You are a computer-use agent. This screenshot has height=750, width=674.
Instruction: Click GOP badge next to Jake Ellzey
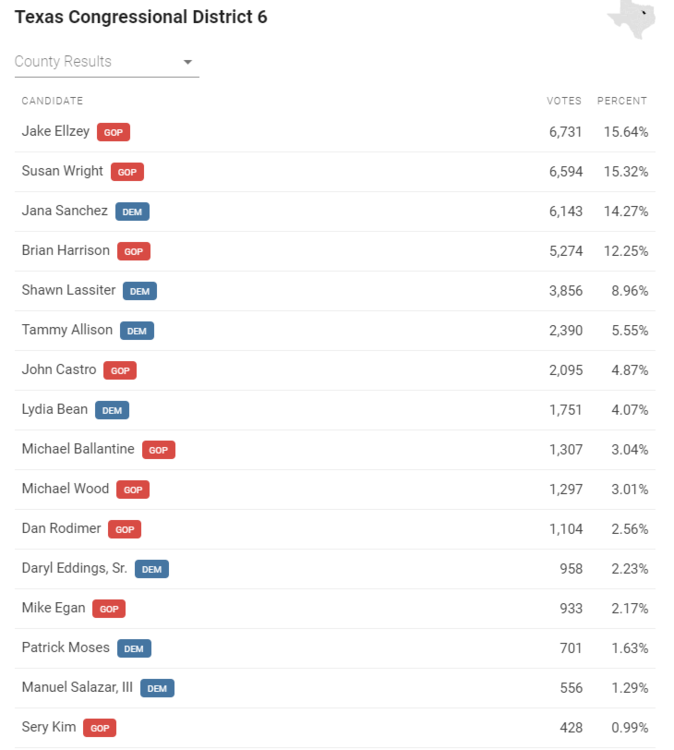(113, 132)
